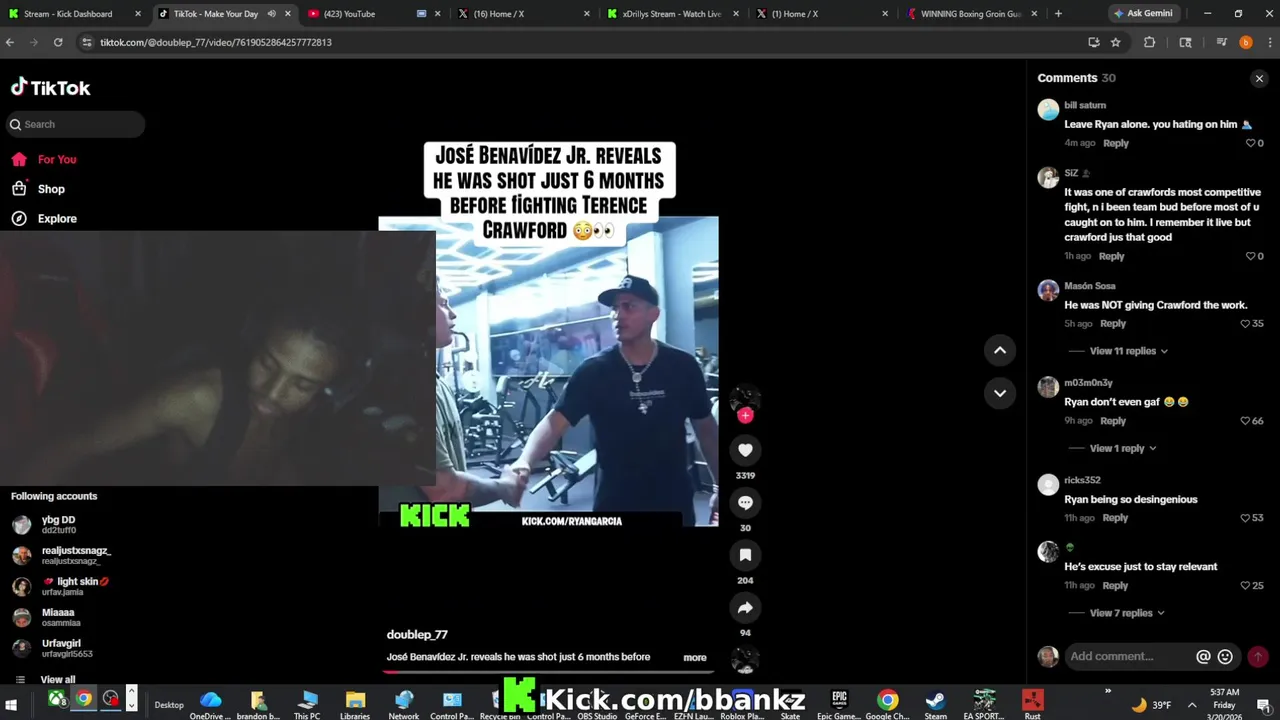Like m03m0n3y's comment

1245,421
